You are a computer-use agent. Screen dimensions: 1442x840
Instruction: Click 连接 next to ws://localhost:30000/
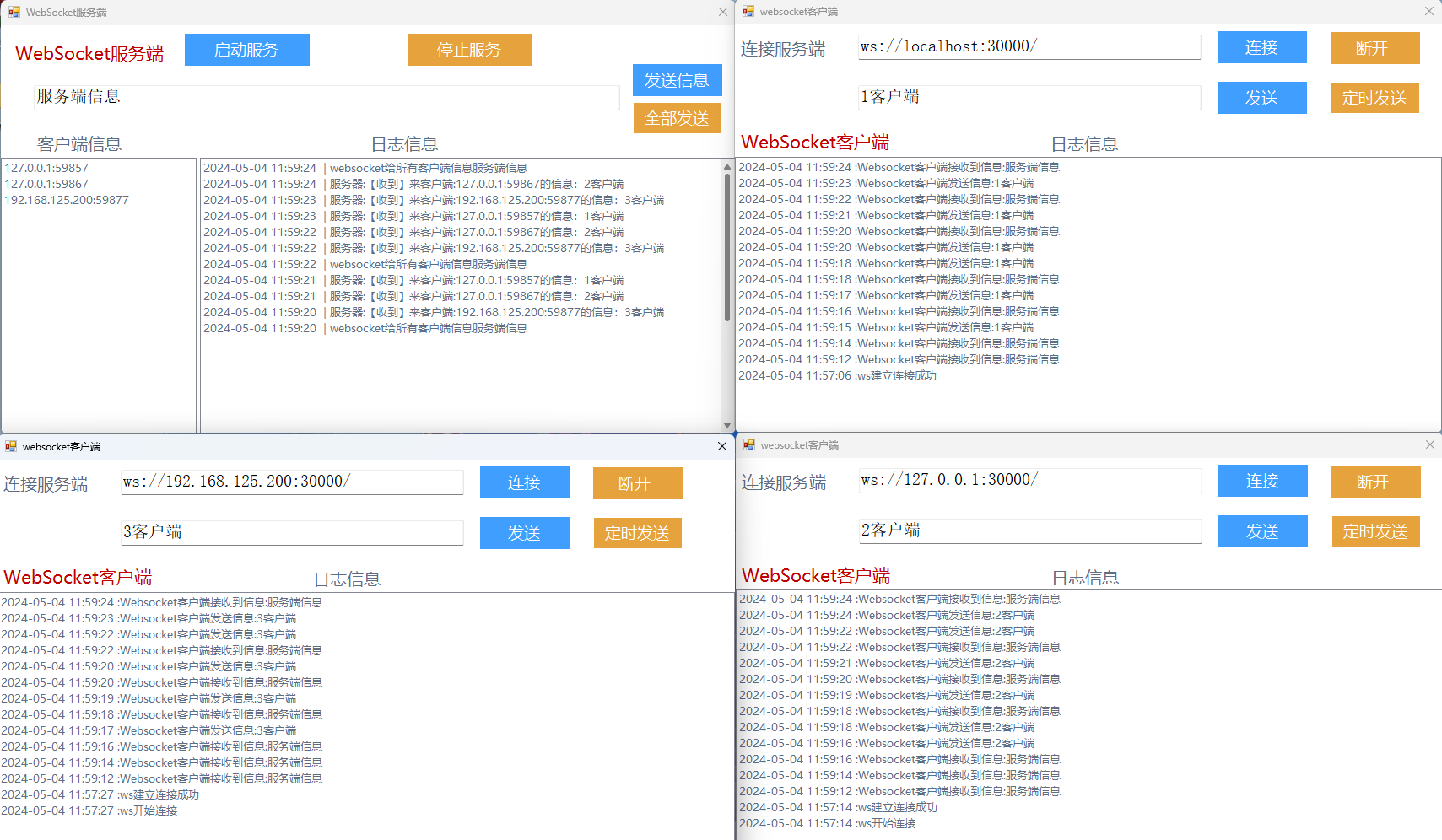(x=1262, y=48)
